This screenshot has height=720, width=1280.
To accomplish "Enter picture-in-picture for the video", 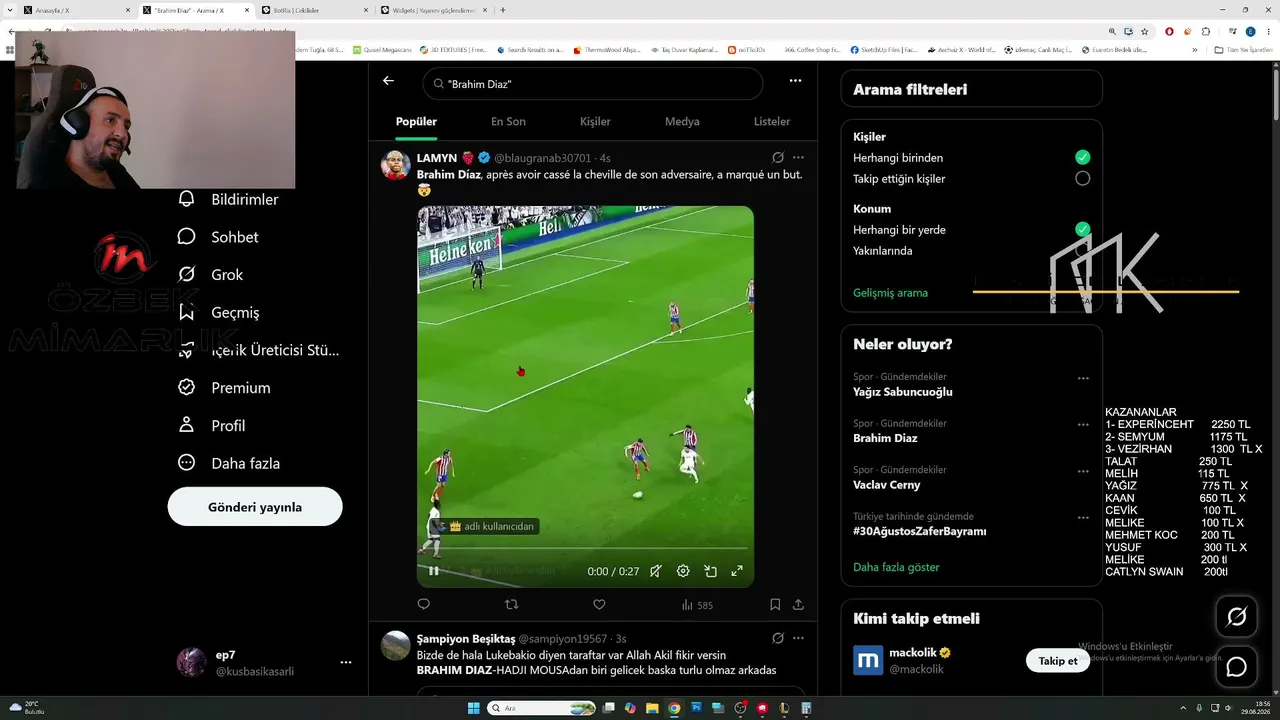I will click(710, 571).
